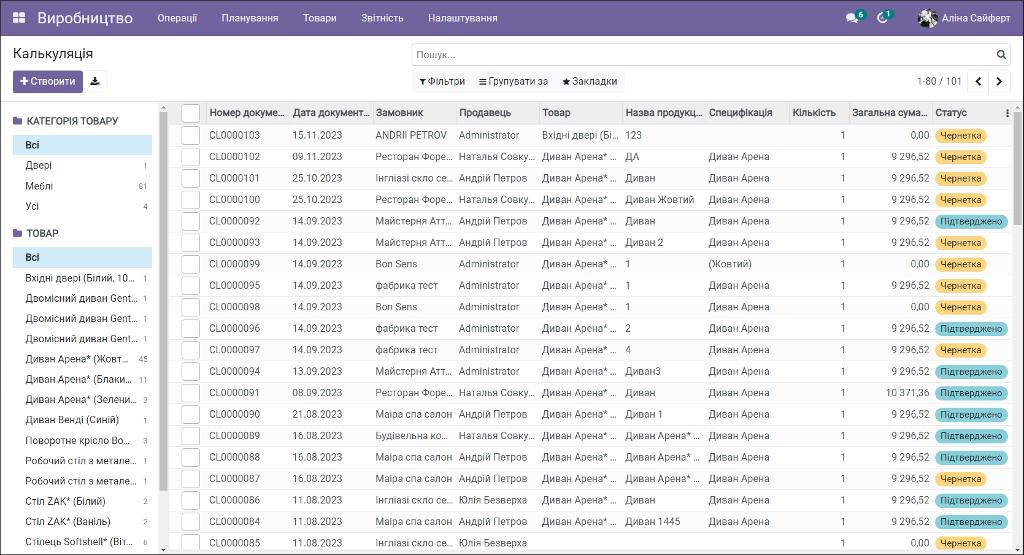Toggle the select-all header checkbox
The width and height of the screenshot is (1024, 555).
point(191,113)
